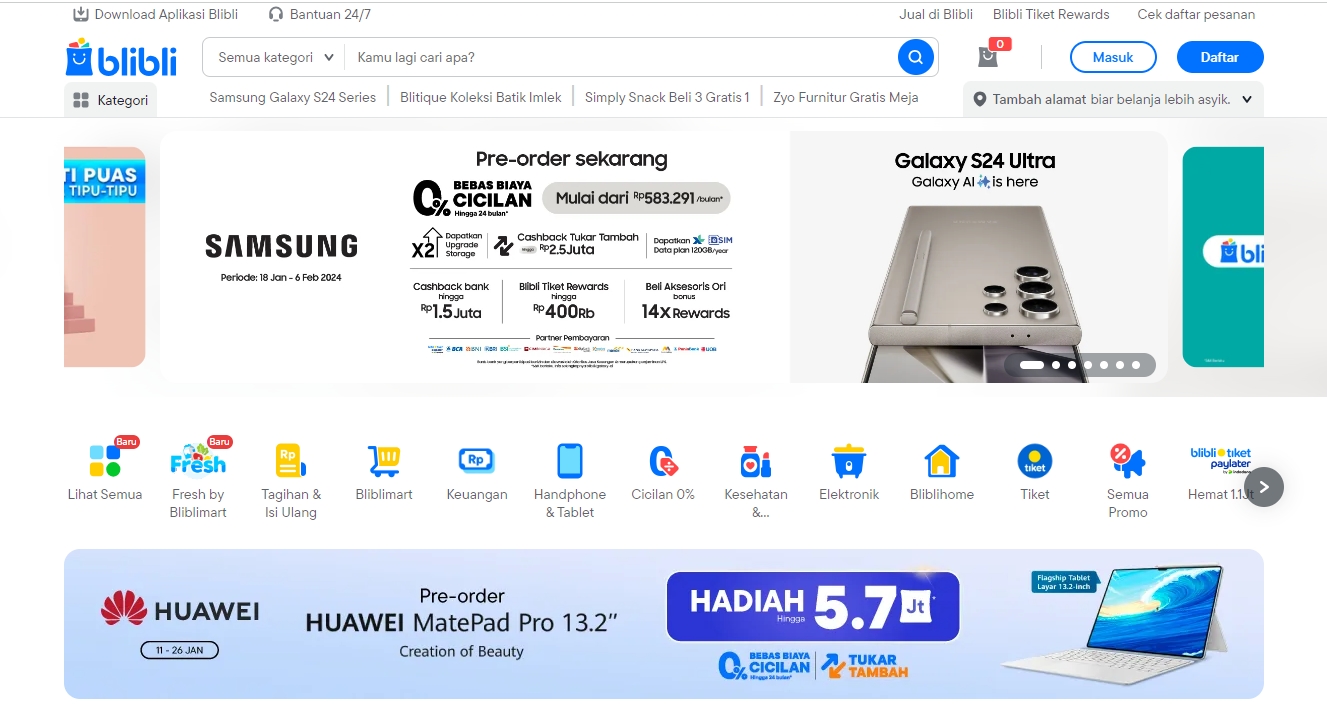This screenshot has height=720, width=1327.
Task: Select the Bliblihome house icon
Action: (x=942, y=461)
